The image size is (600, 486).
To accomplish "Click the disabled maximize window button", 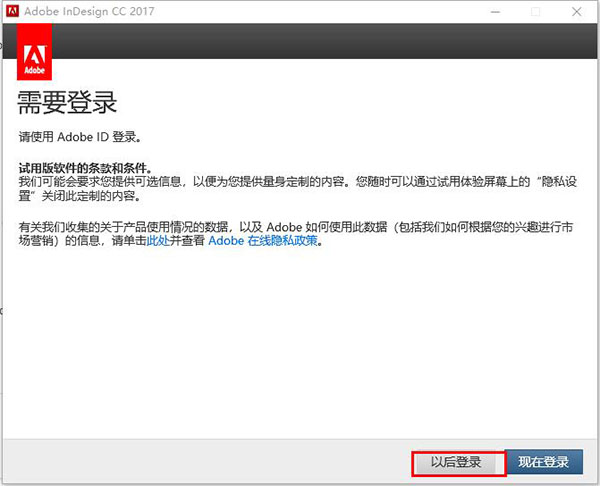I will pyautogui.click(x=535, y=12).
